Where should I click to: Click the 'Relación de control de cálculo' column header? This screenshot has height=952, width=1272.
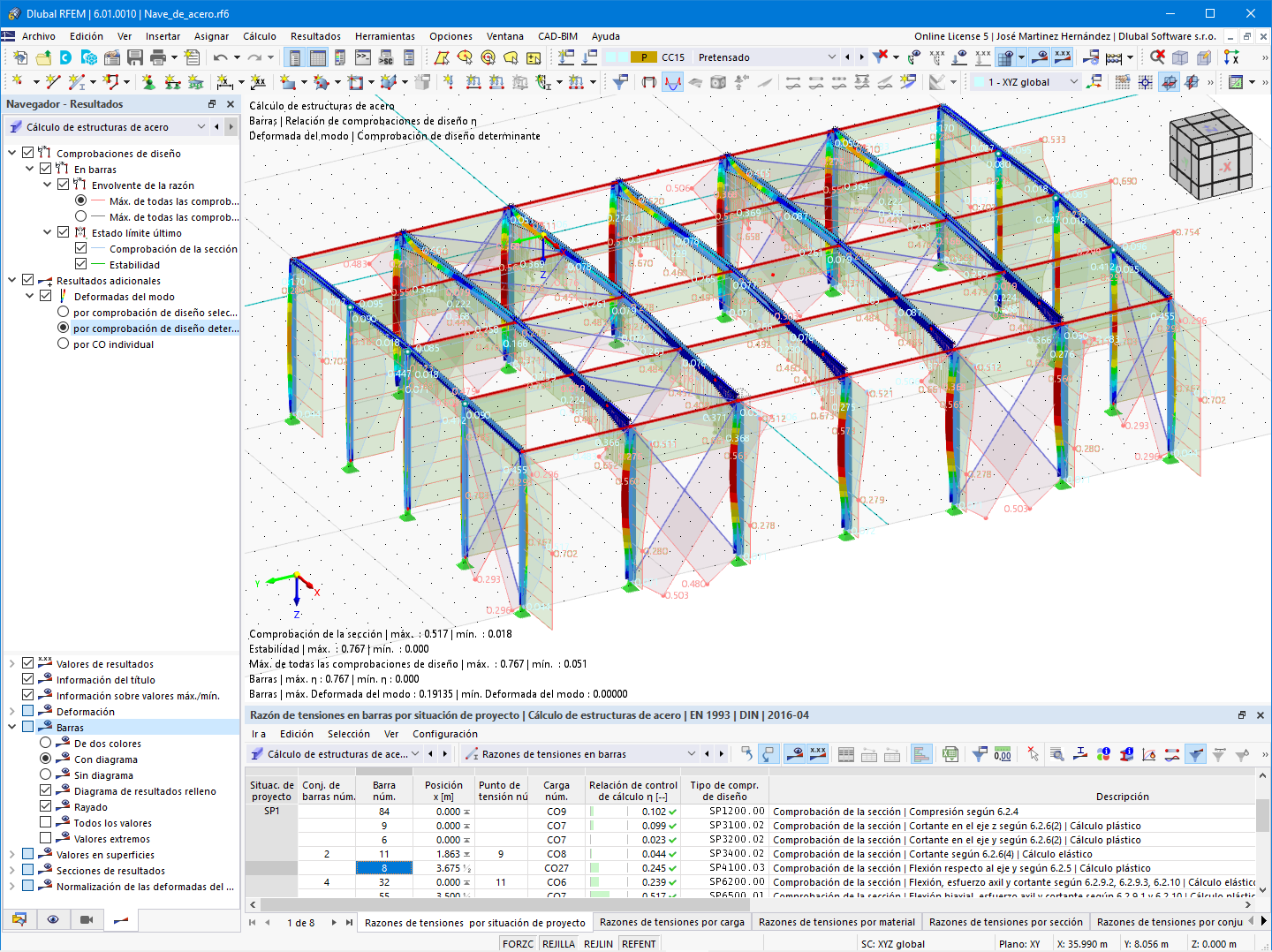pyautogui.click(x=633, y=790)
